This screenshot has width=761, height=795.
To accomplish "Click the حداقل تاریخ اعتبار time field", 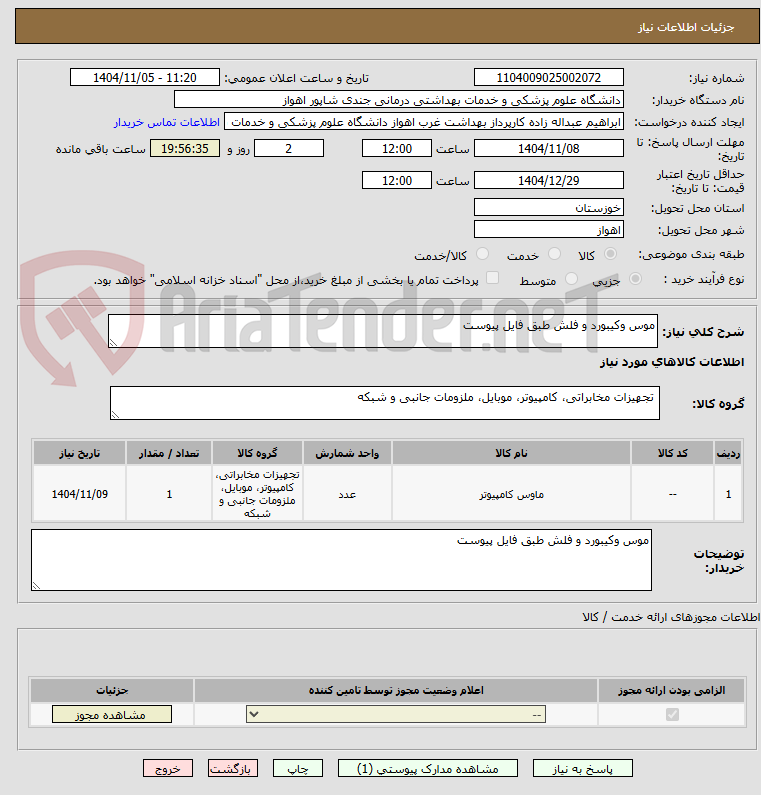I will [396, 180].
